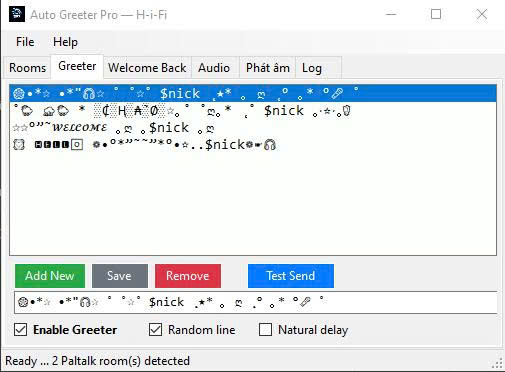This screenshot has height=372, width=505.
Task: Click the gray Save button
Action: coord(120,276)
